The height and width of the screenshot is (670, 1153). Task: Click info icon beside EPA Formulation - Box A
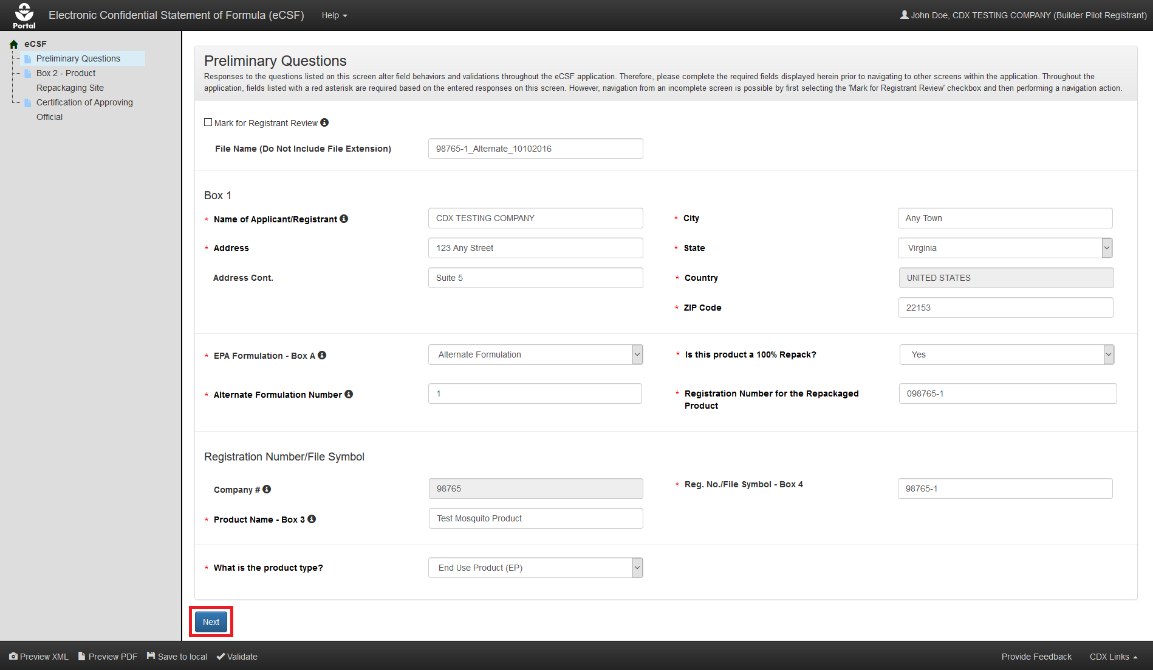322,355
